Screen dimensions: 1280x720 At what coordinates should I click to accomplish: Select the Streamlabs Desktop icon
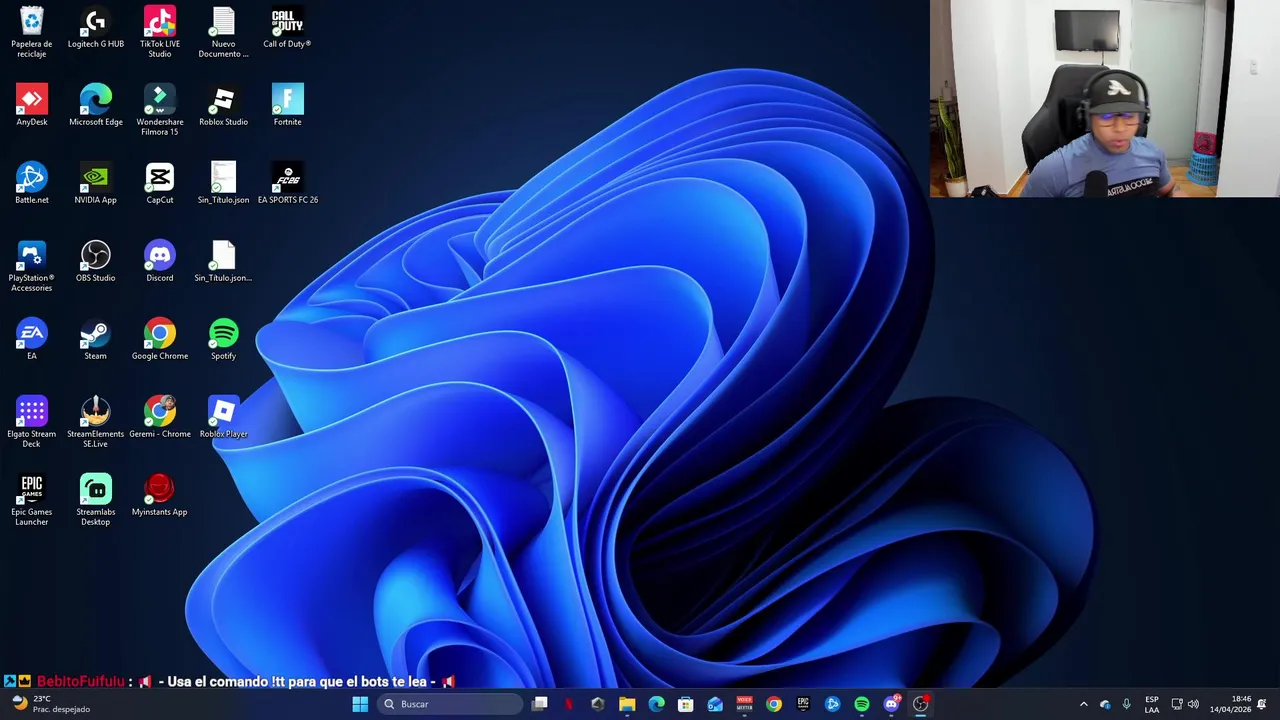96,500
